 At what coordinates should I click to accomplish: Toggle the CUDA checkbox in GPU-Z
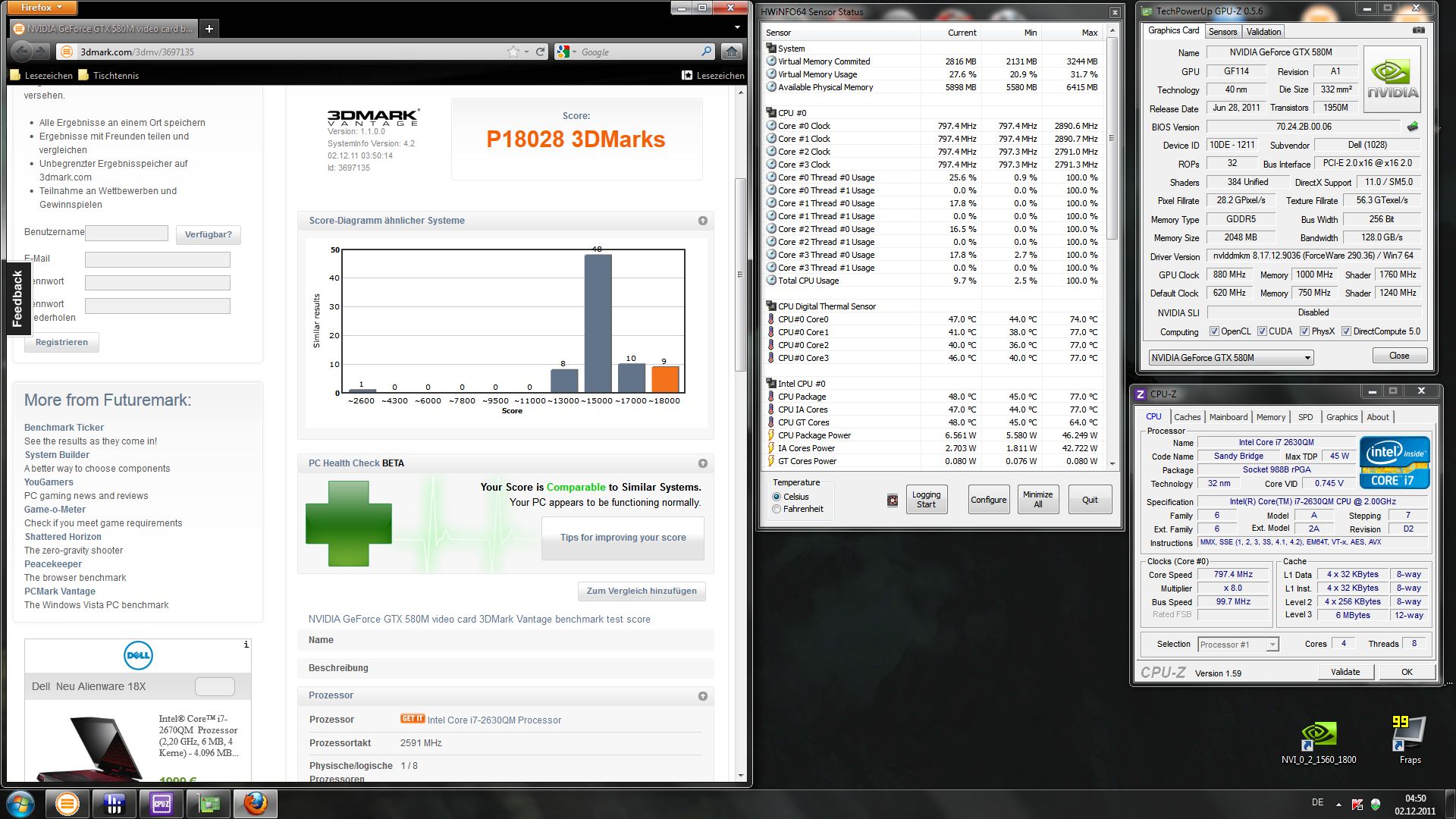[1262, 331]
